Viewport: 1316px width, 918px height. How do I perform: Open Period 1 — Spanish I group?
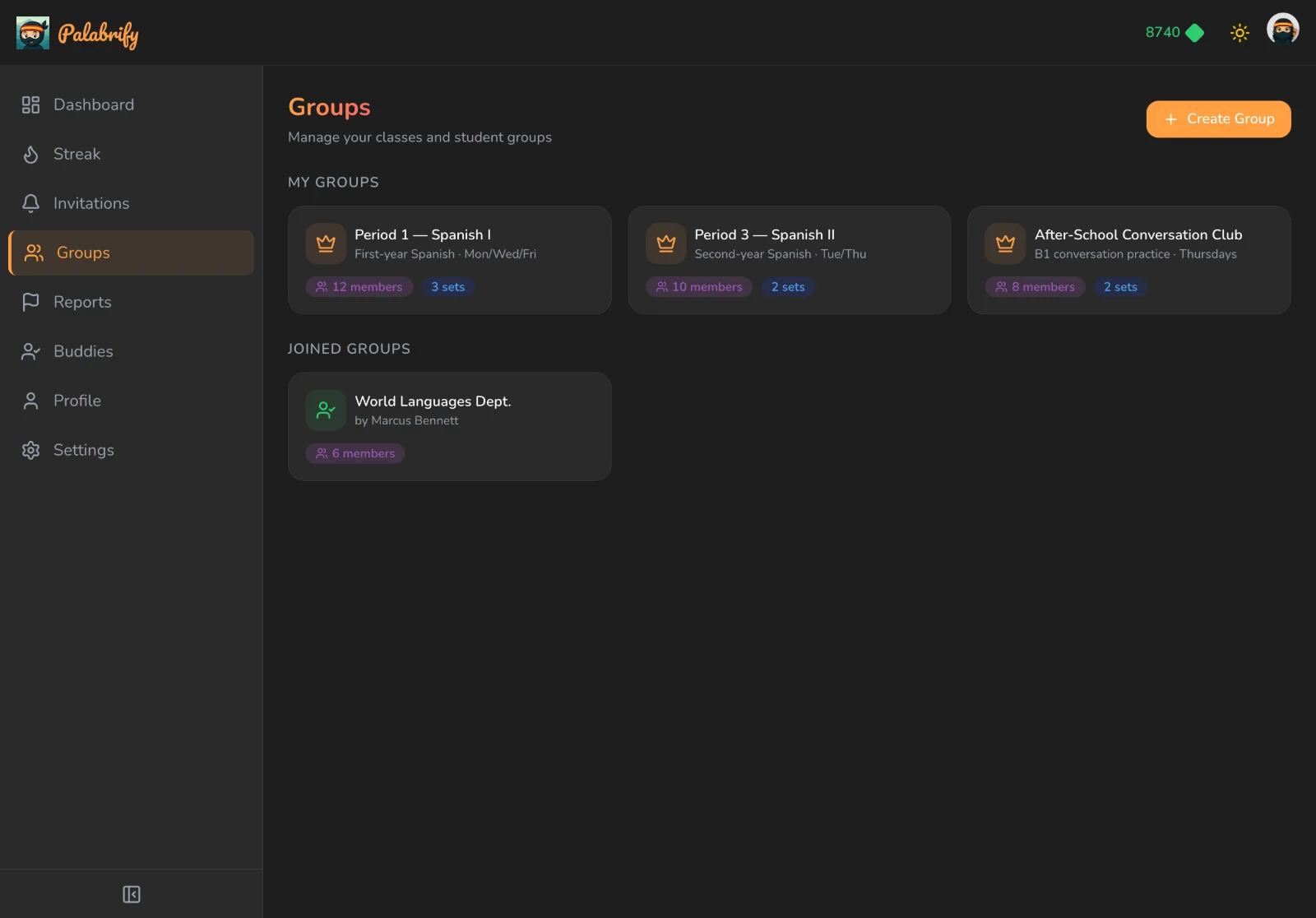coord(449,260)
